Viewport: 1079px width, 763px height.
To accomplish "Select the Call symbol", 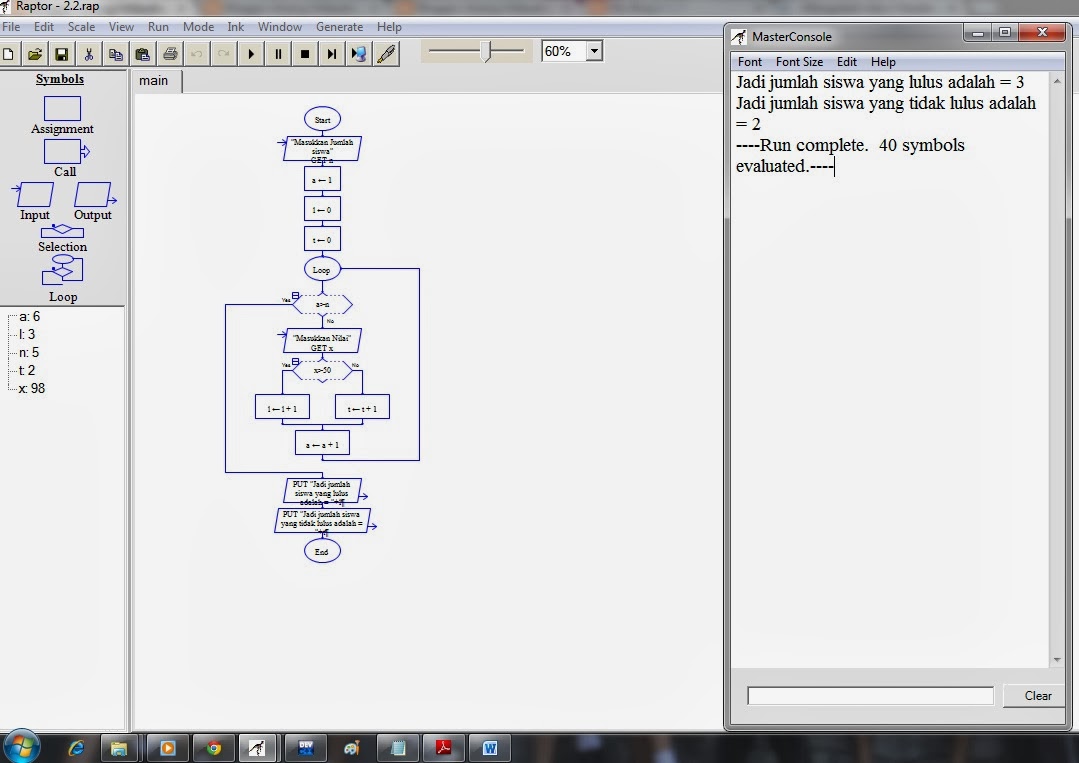I will [66, 151].
